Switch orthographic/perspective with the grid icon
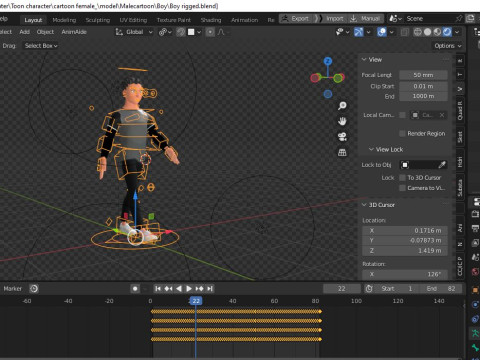Image resolution: width=480 pixels, height=360 pixels. [342, 152]
